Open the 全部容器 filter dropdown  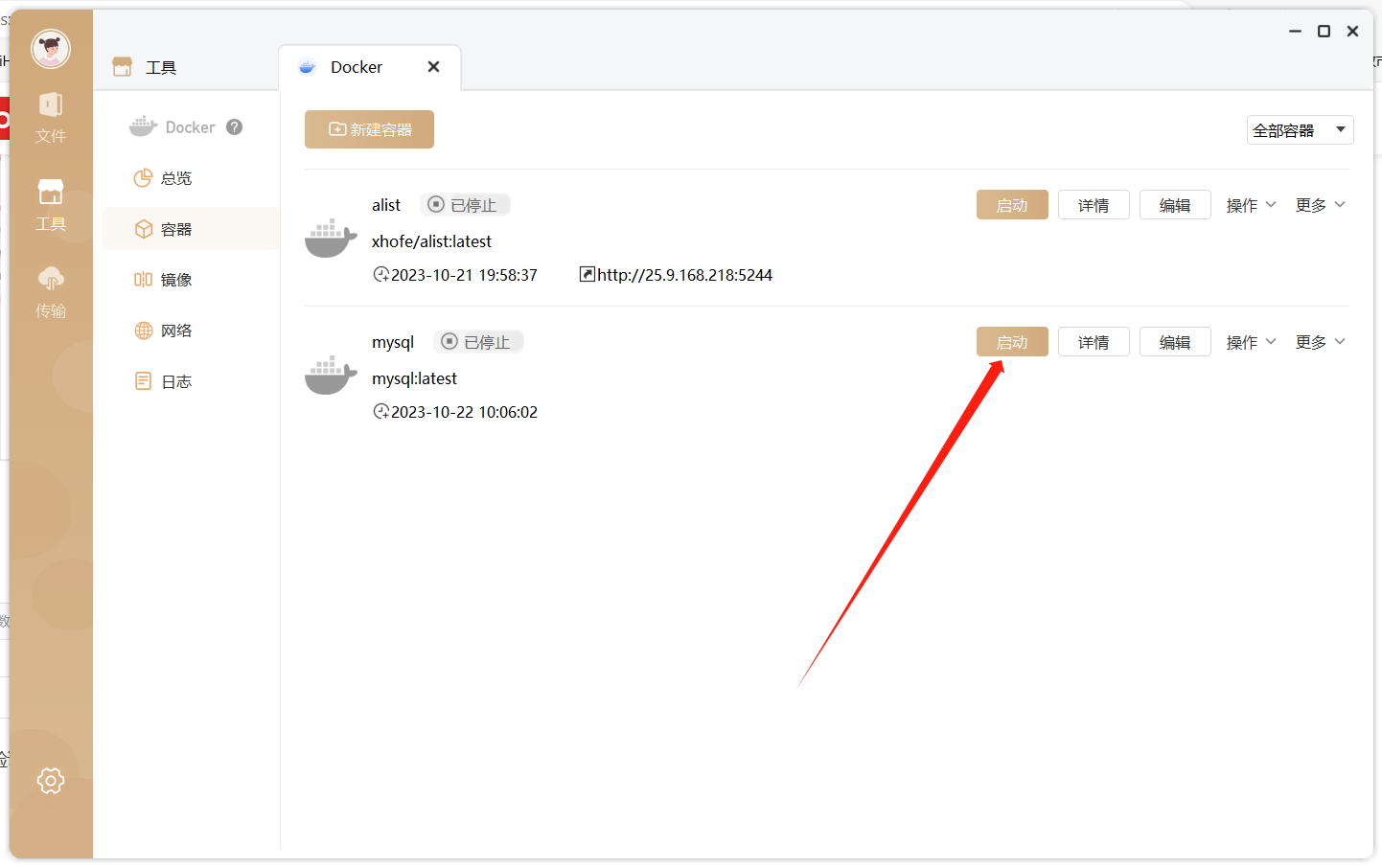click(x=1300, y=130)
